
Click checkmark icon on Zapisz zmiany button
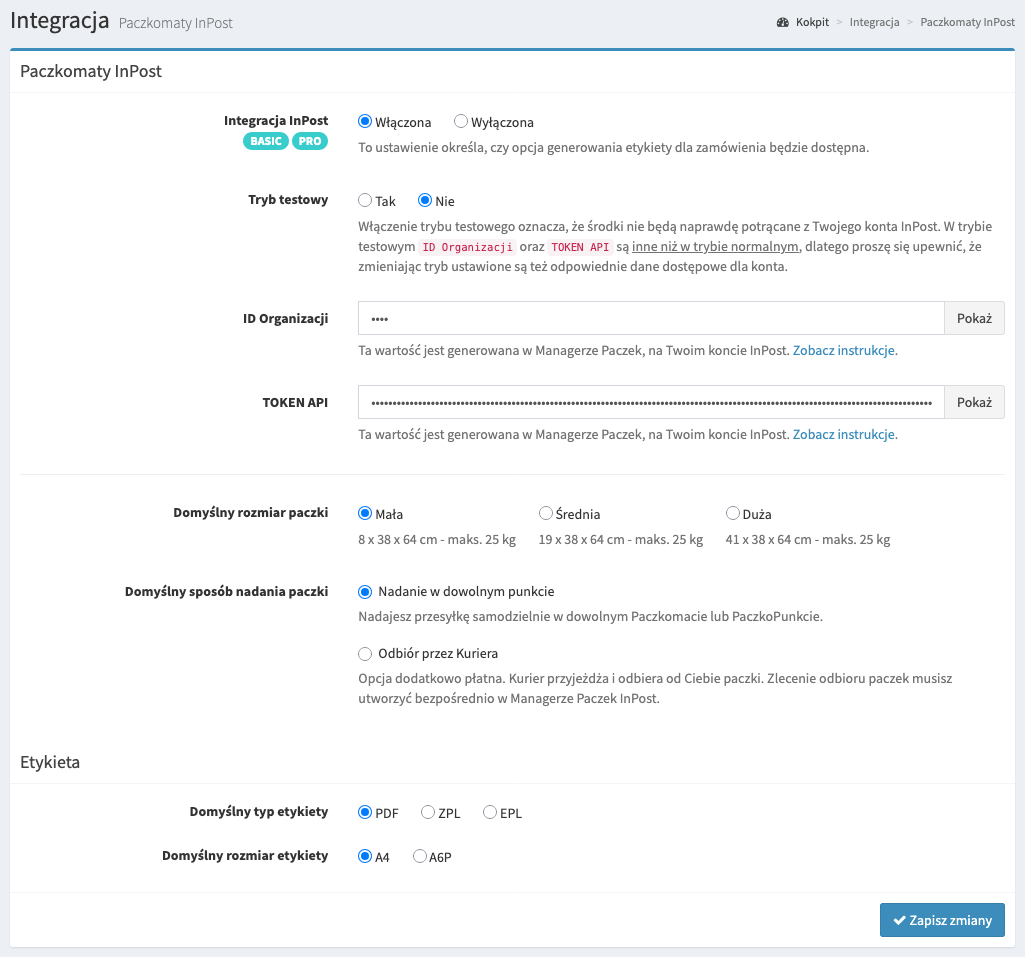point(899,921)
